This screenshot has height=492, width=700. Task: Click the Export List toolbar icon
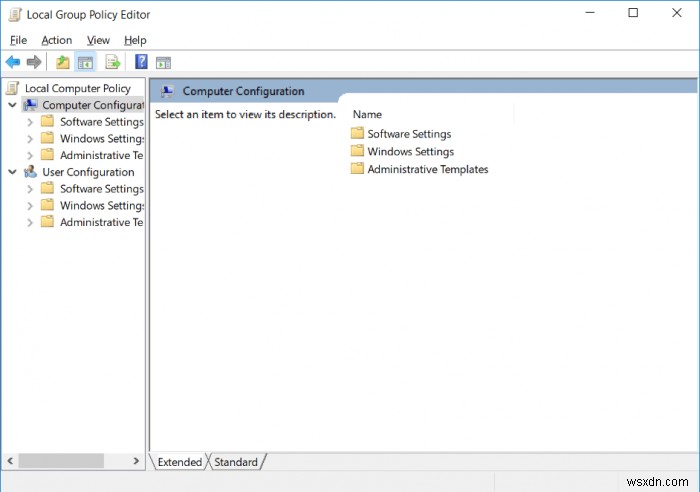(112, 62)
